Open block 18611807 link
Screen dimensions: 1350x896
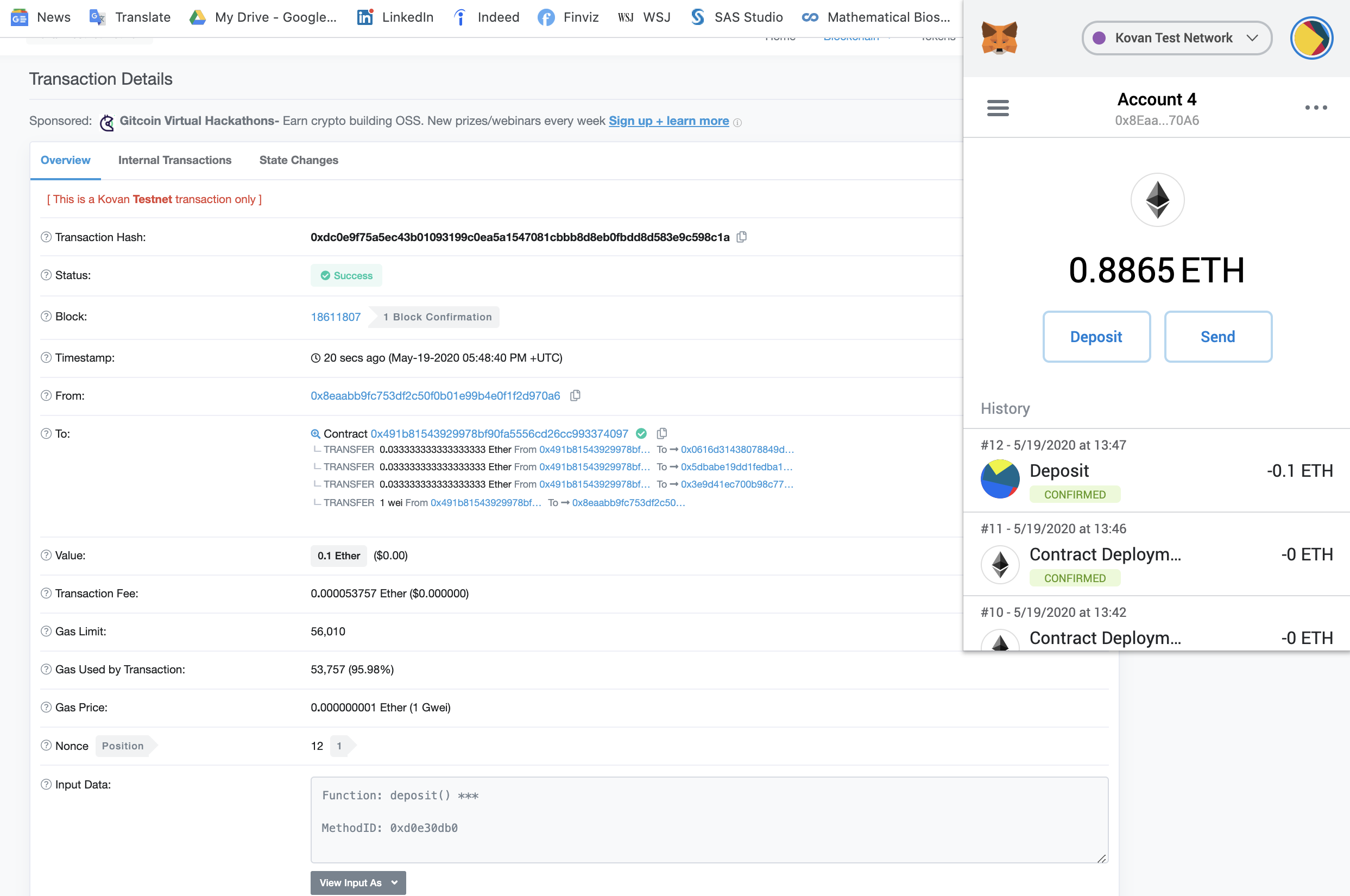[336, 317]
